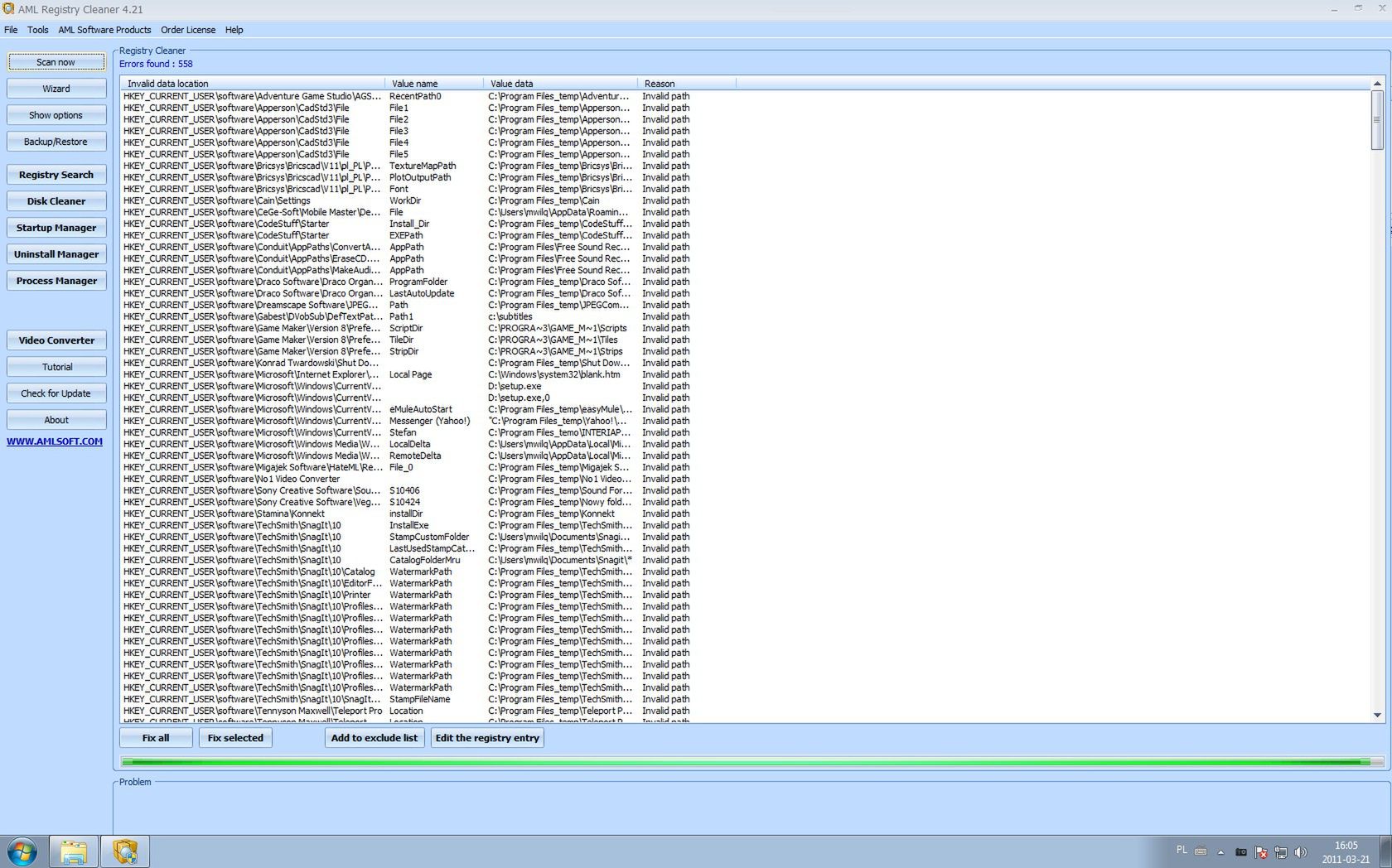Click the list scrollbar up arrow
The image size is (1392, 868).
[x=1377, y=84]
